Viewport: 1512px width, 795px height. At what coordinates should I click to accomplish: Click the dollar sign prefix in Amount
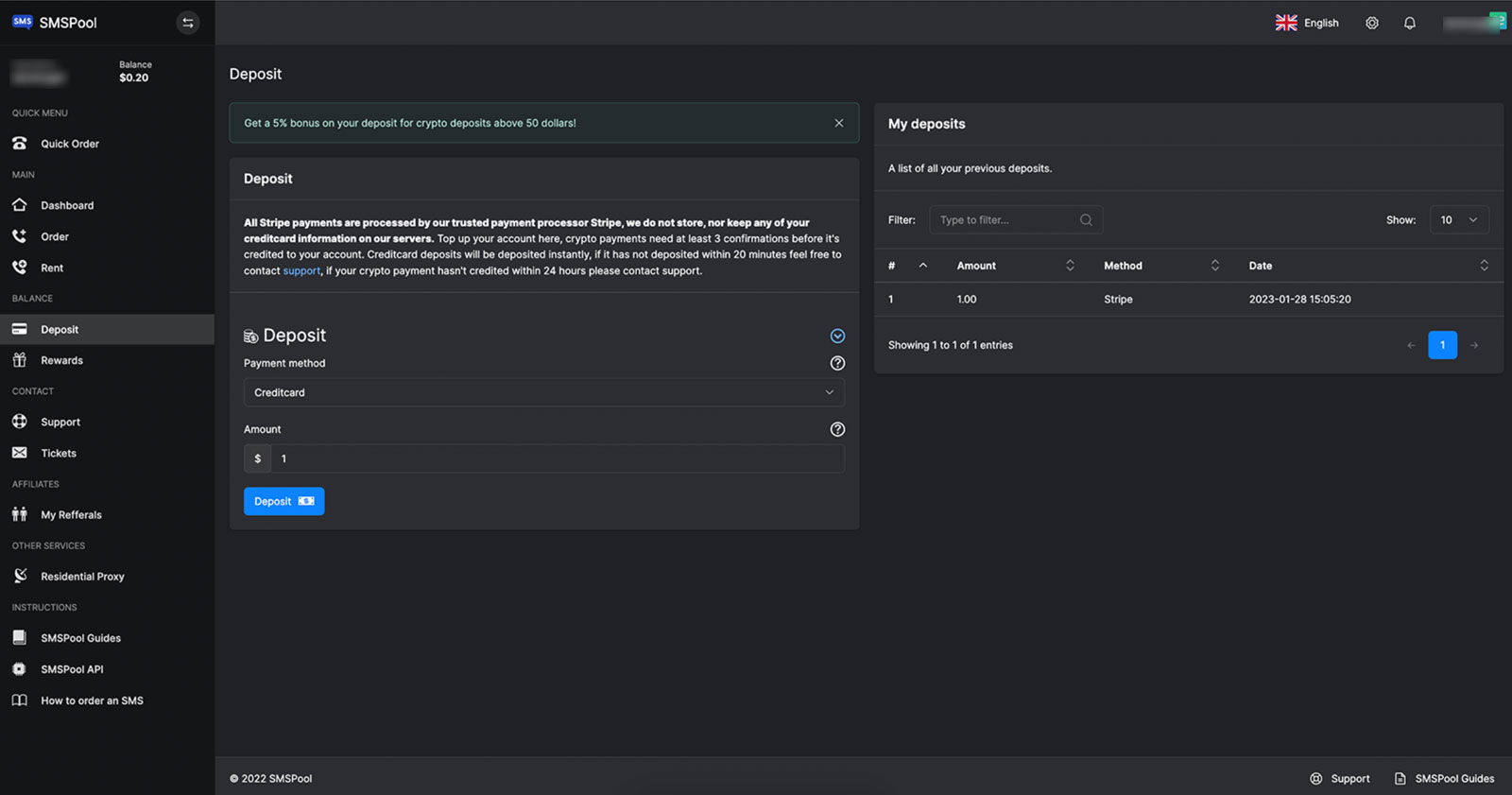coord(258,458)
